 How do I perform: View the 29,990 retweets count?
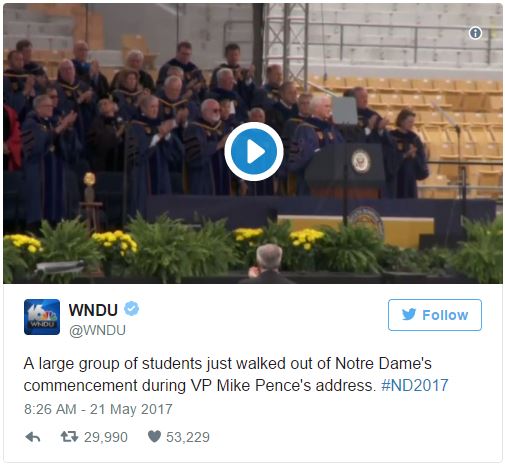coord(106,437)
